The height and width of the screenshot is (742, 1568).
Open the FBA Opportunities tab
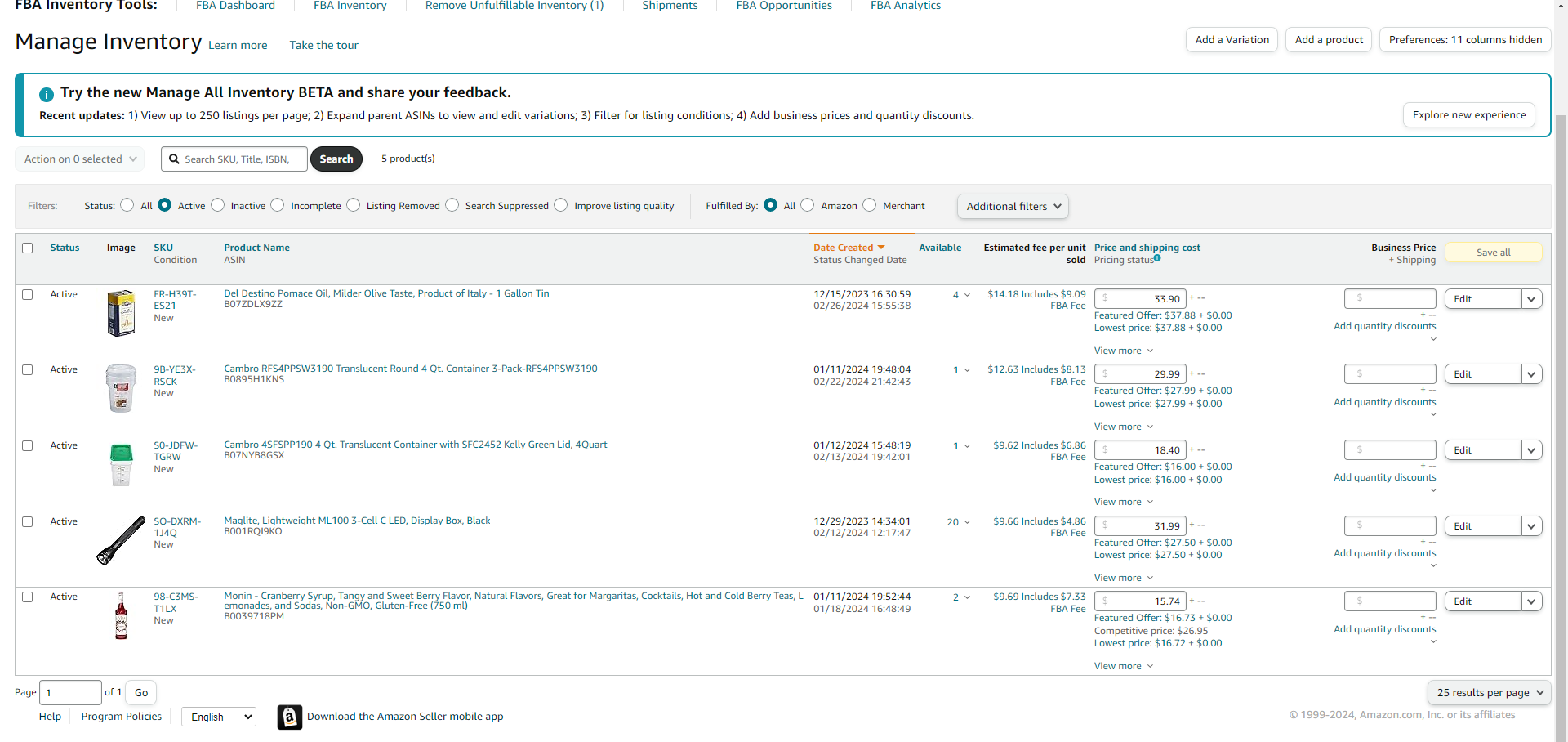(x=784, y=6)
